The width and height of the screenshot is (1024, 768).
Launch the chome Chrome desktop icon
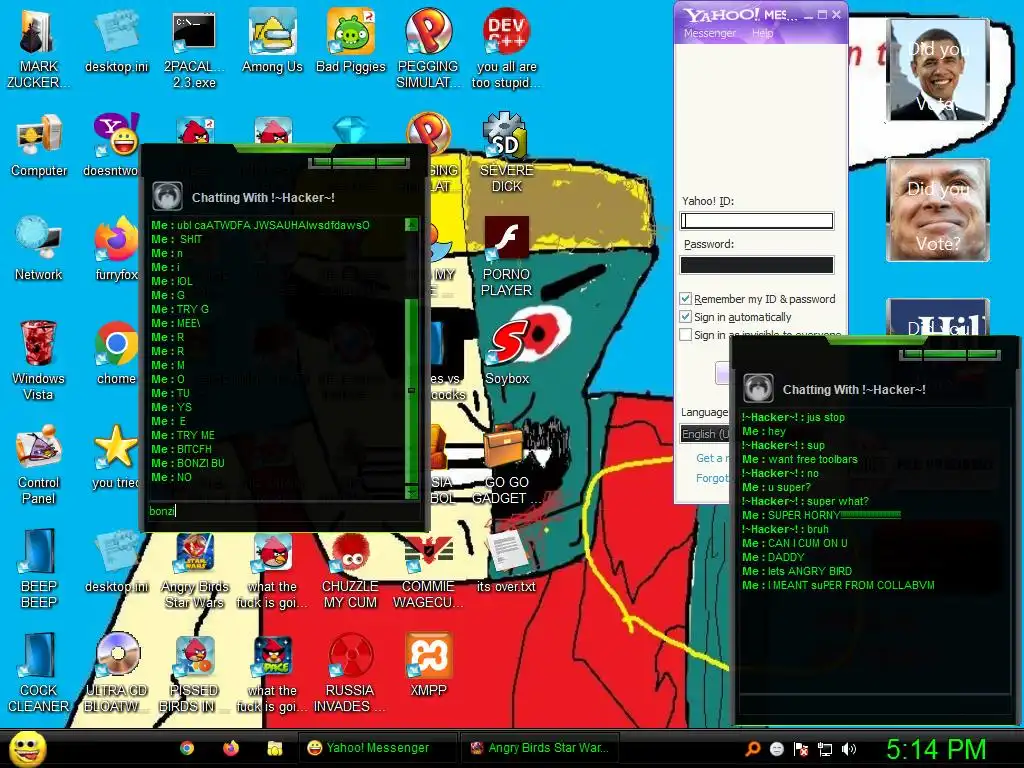tap(116, 354)
